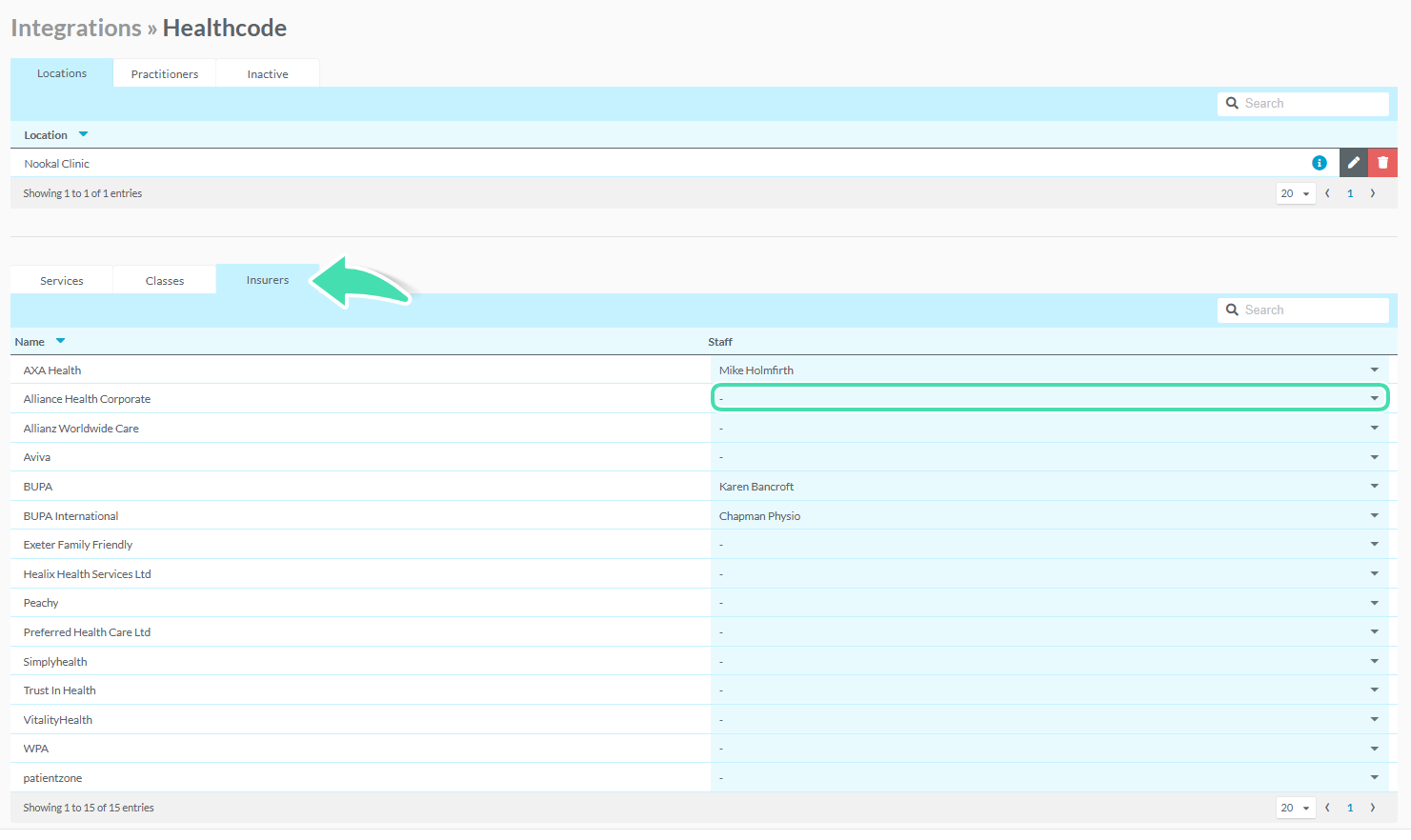This screenshot has width=1411, height=840.
Task: Switch to the Classes tab
Action: [165, 281]
